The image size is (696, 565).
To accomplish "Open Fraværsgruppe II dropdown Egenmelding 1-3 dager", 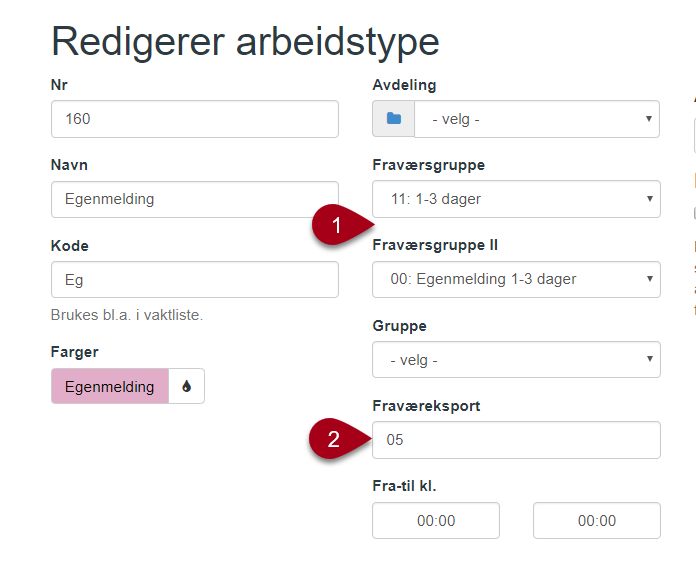I will [516, 279].
